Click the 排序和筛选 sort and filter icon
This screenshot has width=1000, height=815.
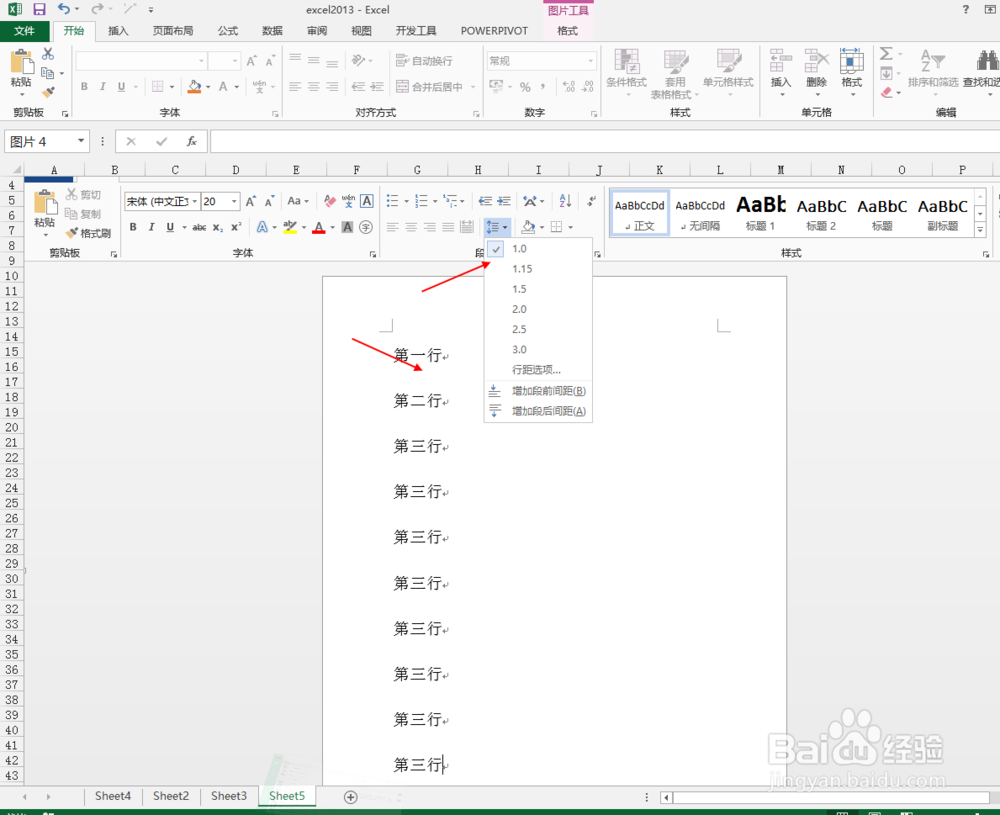[x=932, y=61]
